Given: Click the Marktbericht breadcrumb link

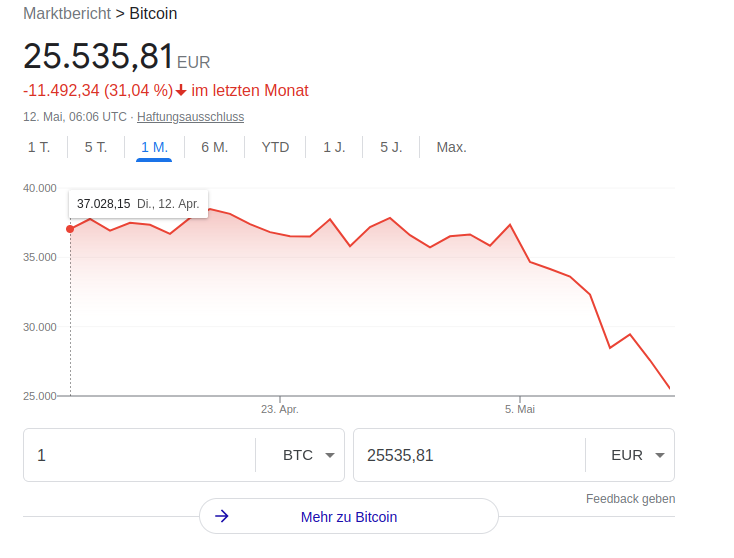Looking at the screenshot, I should [x=67, y=14].
